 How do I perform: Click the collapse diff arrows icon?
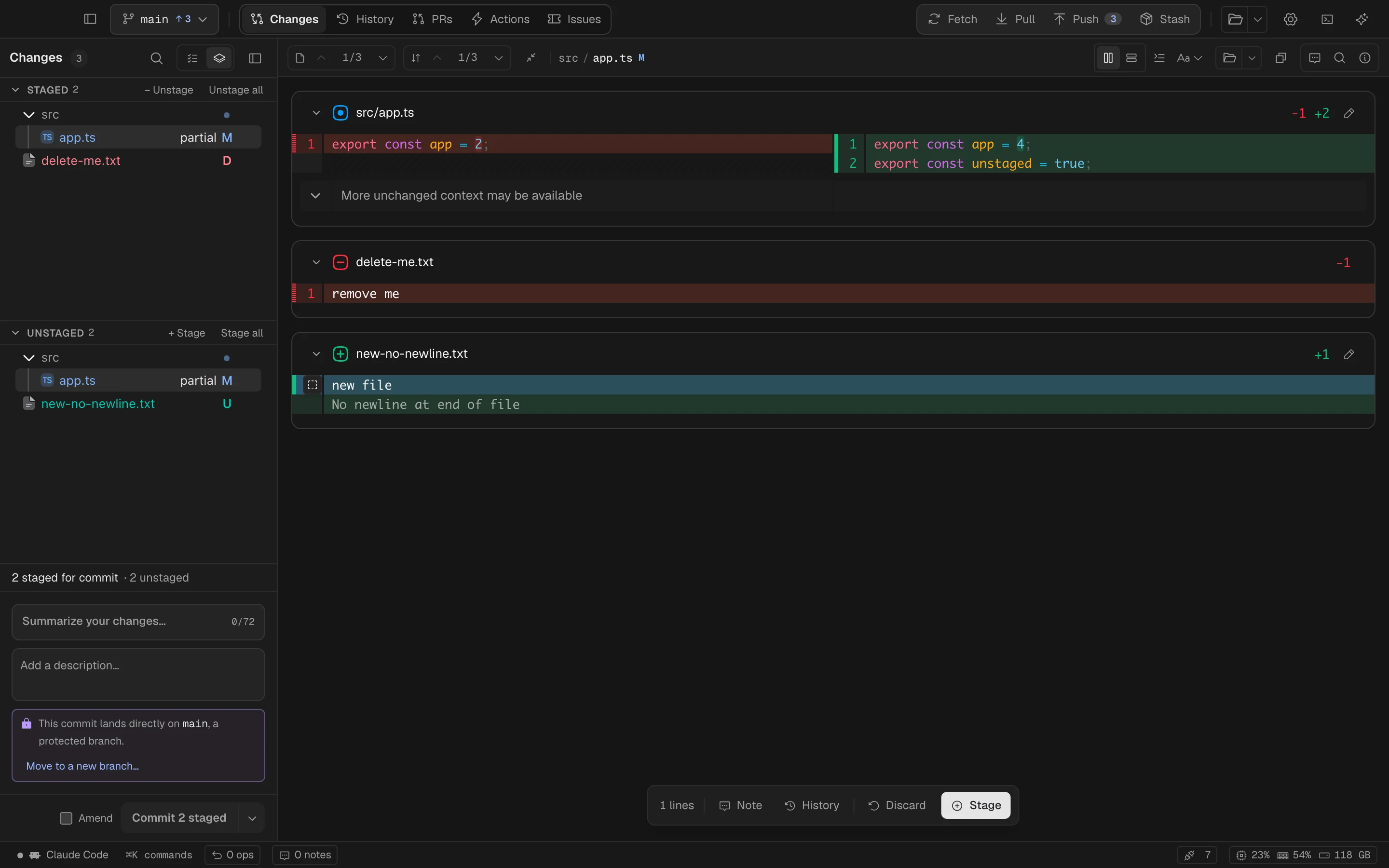pos(531,57)
